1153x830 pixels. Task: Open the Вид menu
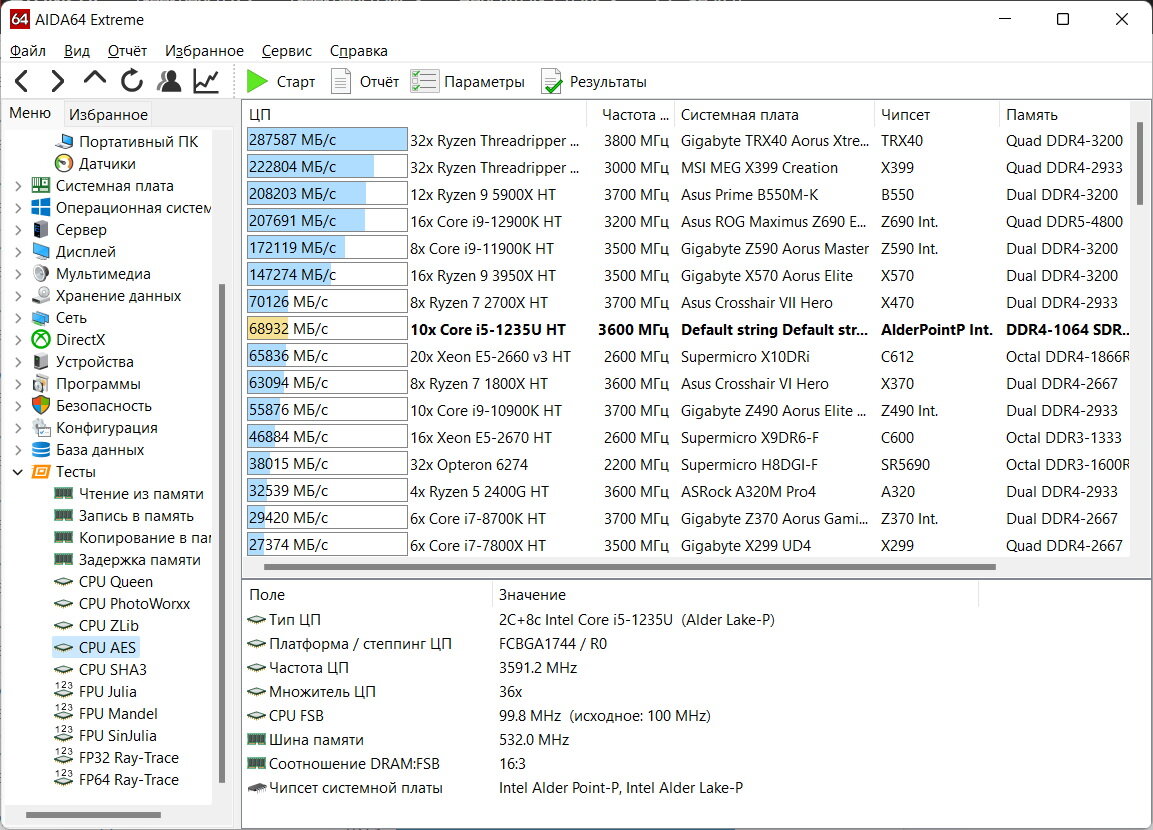pyautogui.click(x=76, y=51)
